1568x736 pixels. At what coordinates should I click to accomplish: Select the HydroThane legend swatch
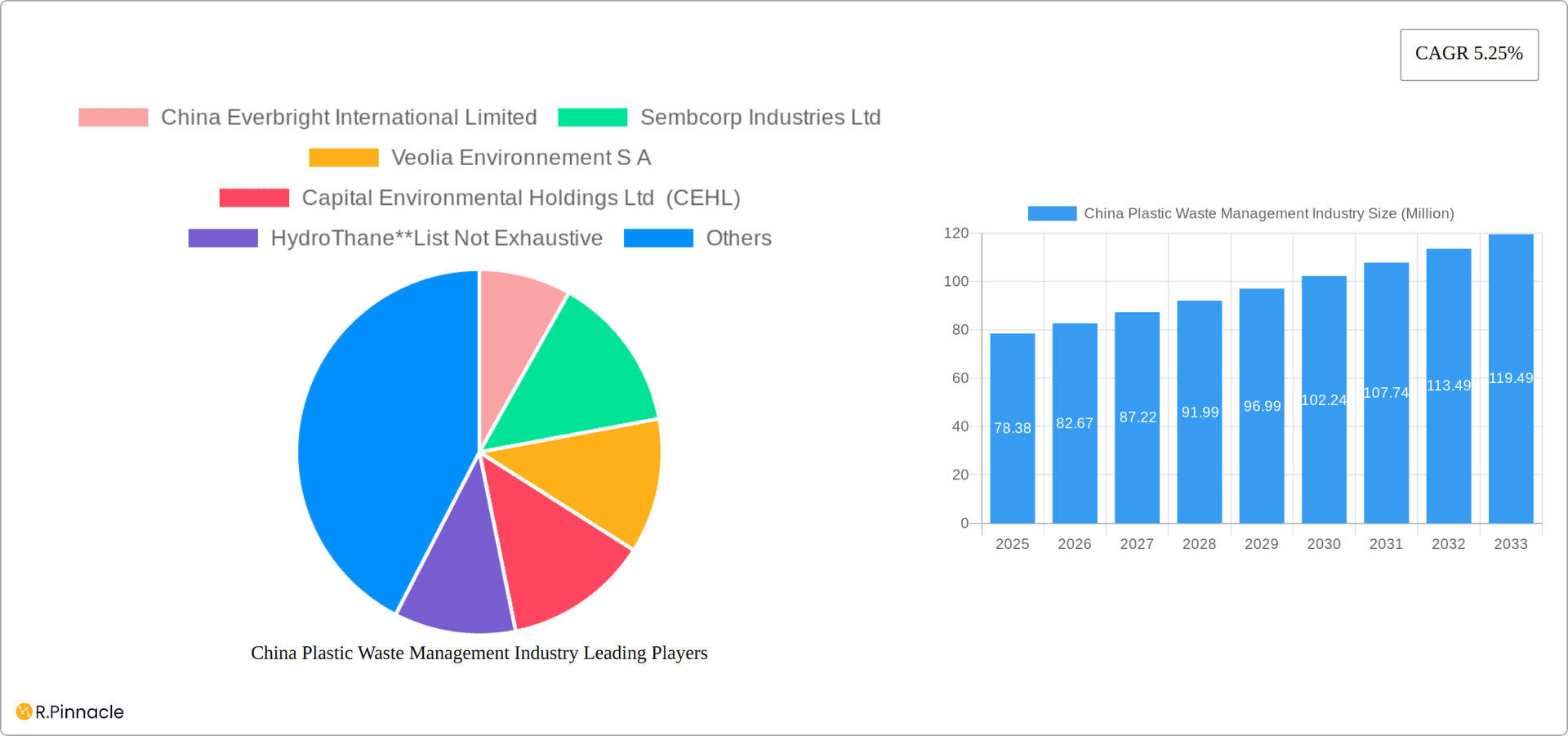coord(222,237)
